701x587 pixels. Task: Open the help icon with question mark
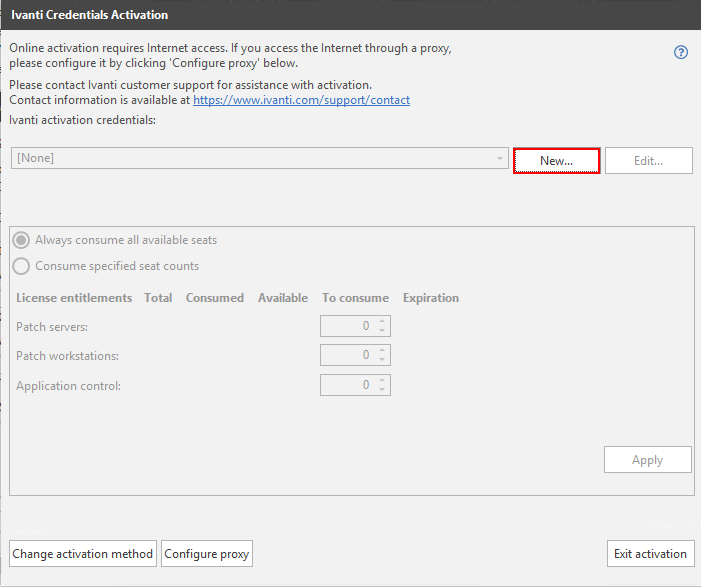(x=680, y=52)
